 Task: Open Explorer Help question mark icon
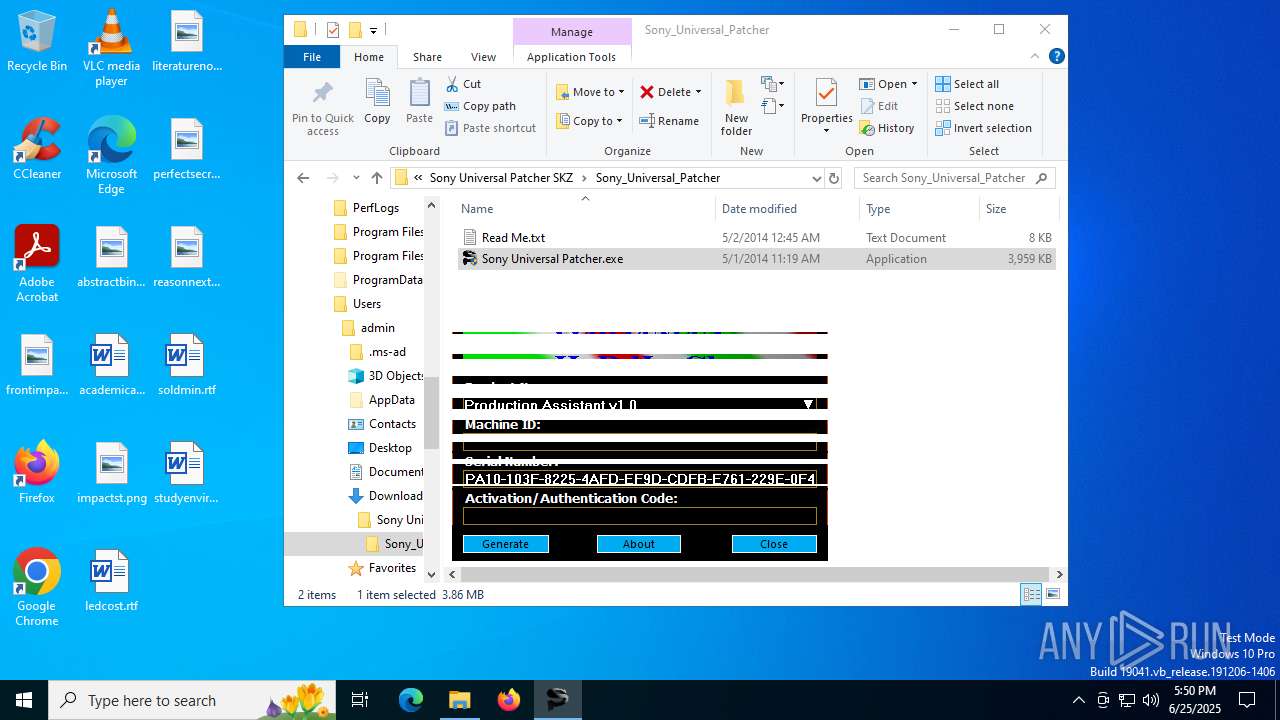pyautogui.click(x=1056, y=57)
